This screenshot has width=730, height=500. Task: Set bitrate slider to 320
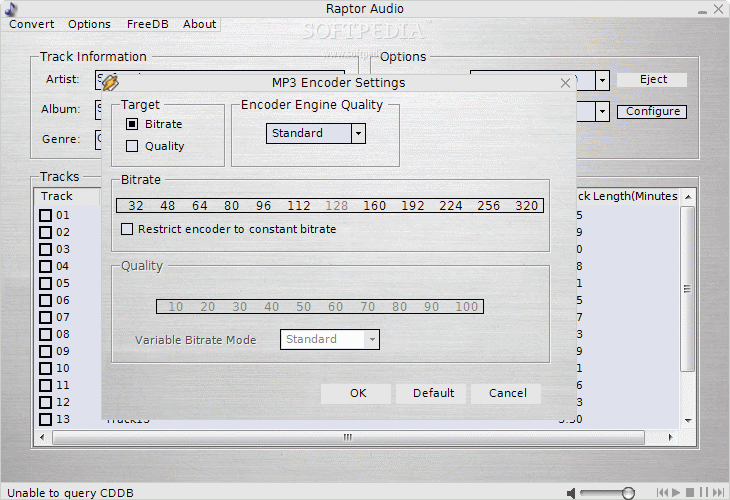click(x=527, y=206)
